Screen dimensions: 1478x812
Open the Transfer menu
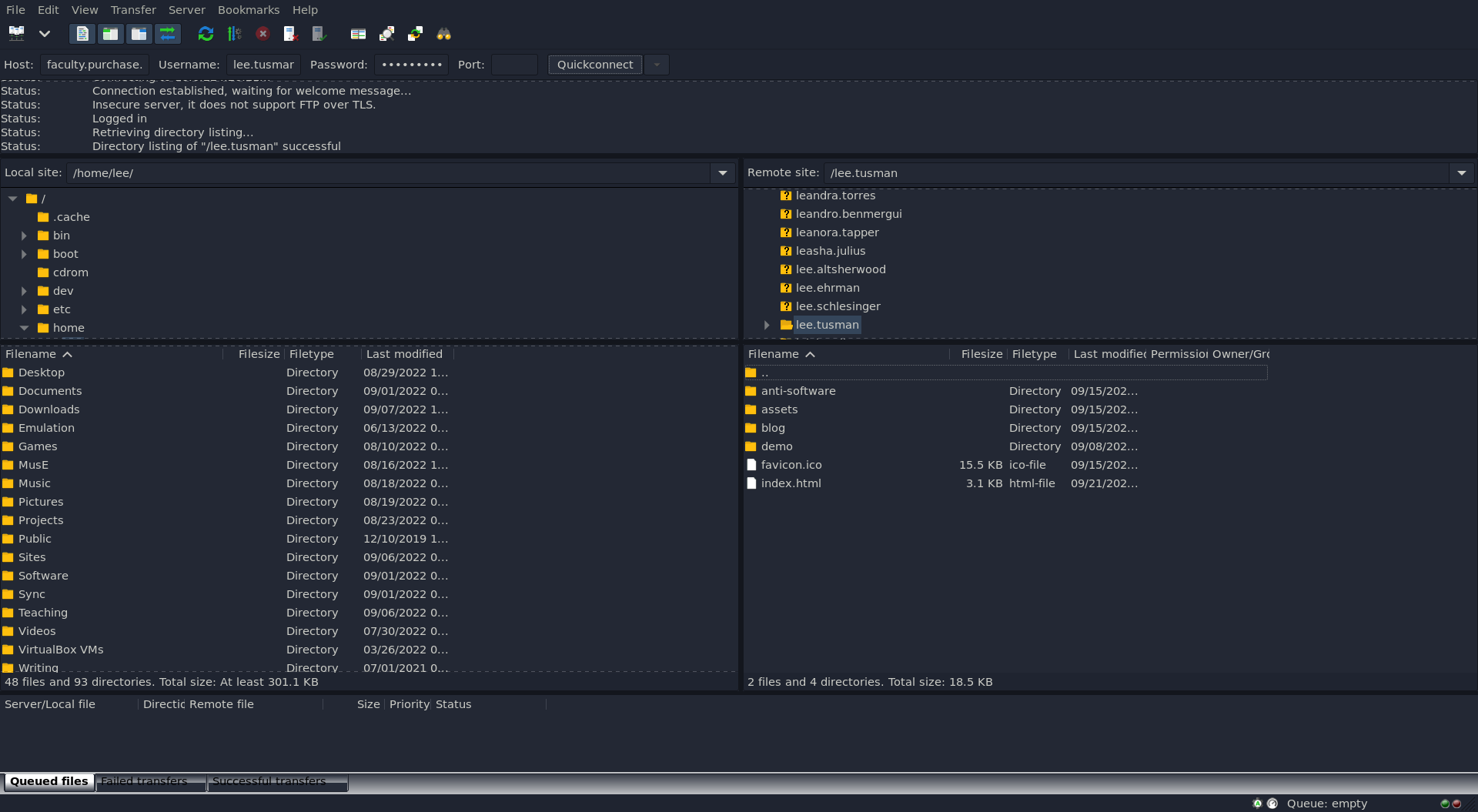coord(132,10)
